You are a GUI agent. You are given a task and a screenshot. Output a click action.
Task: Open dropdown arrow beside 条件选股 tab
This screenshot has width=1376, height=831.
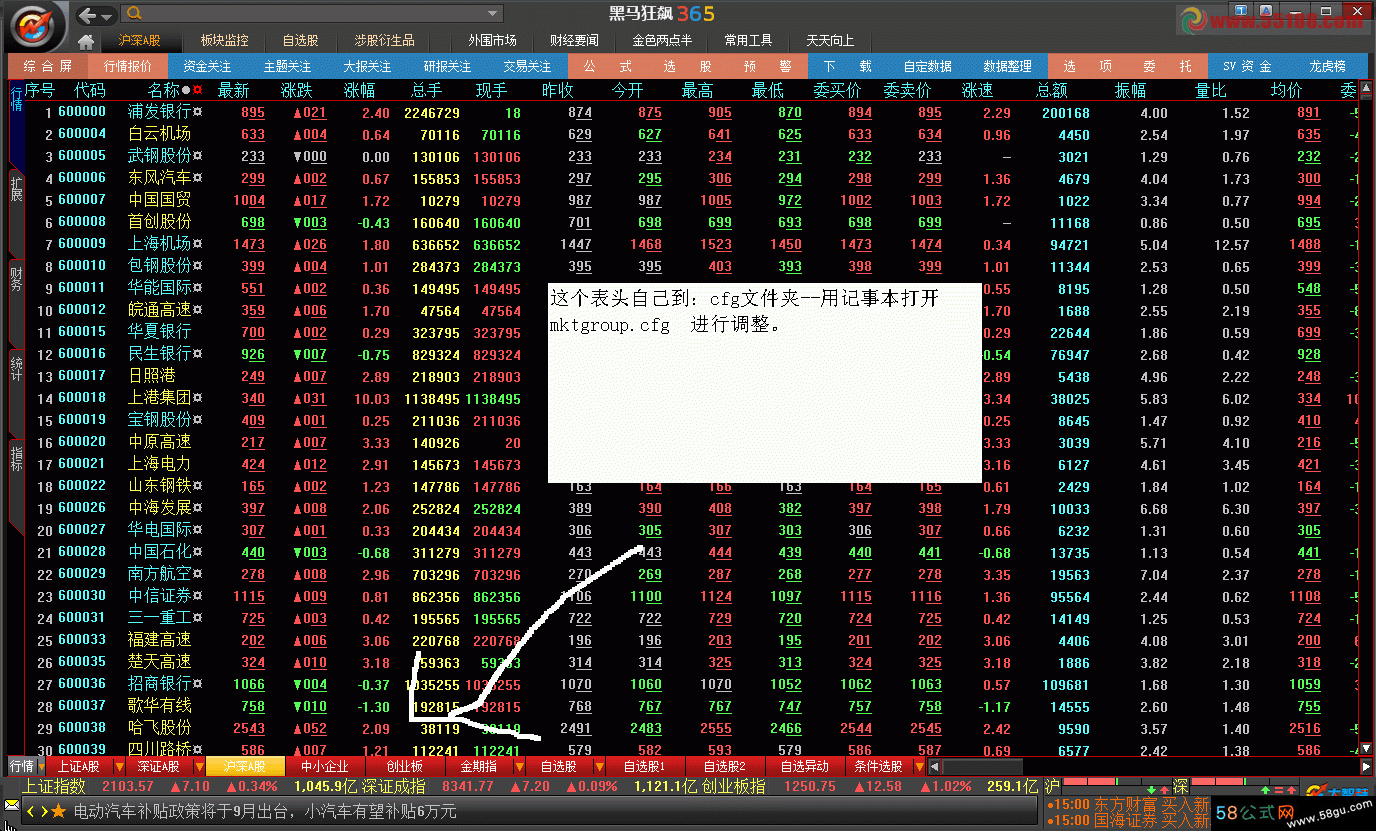click(x=918, y=767)
